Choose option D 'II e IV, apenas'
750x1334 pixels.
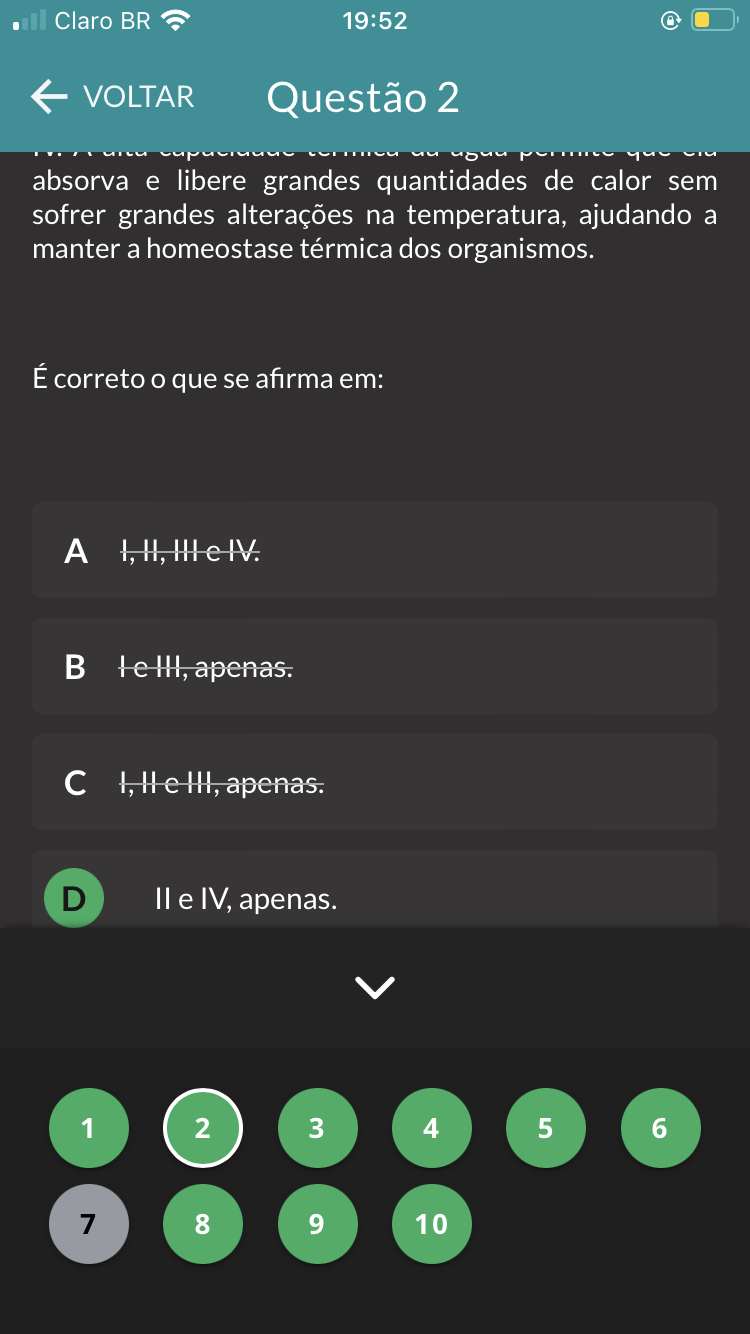[x=375, y=890]
